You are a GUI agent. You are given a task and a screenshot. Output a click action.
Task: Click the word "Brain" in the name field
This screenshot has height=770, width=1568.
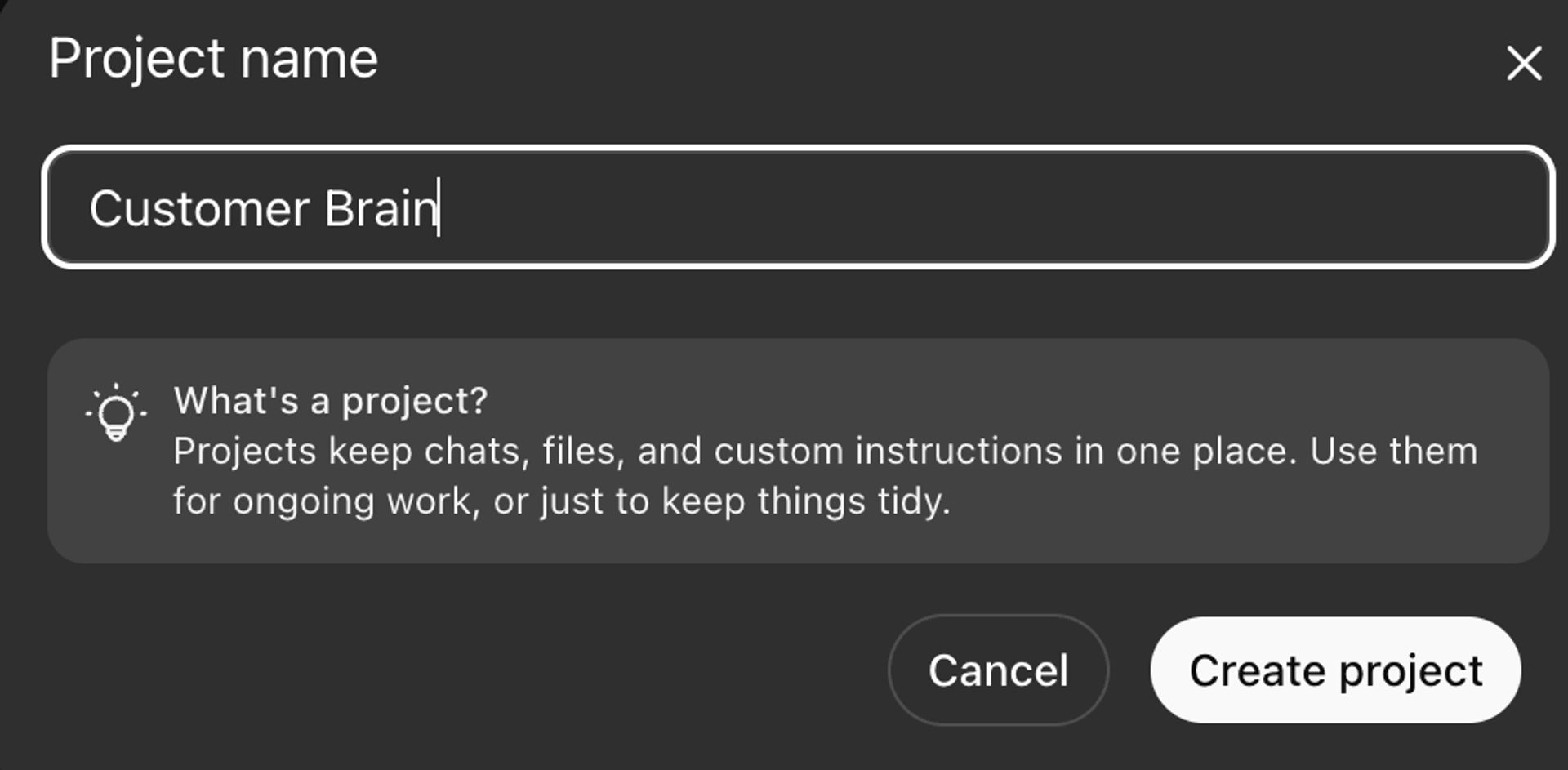[381, 209]
